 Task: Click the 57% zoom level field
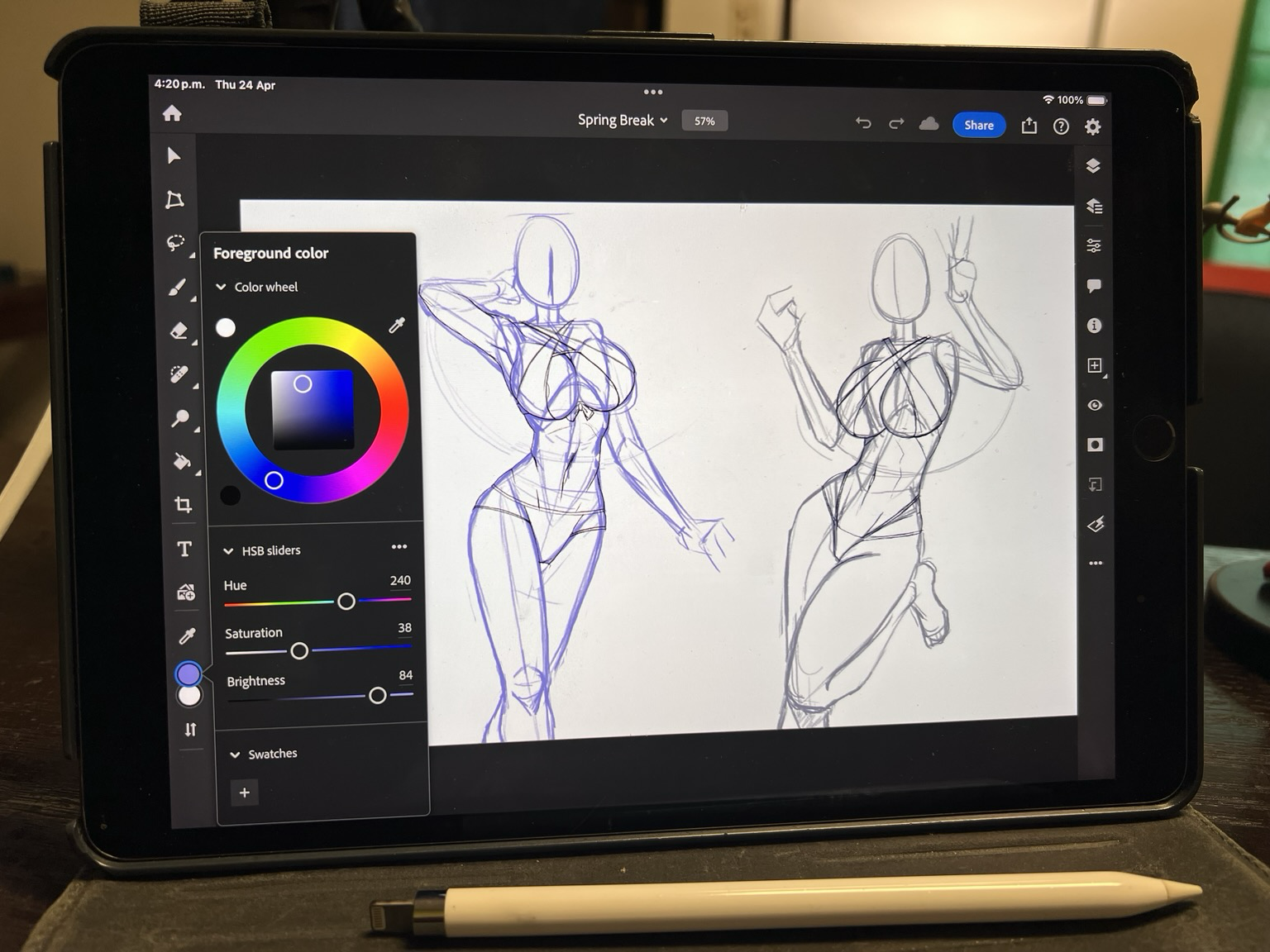click(704, 121)
